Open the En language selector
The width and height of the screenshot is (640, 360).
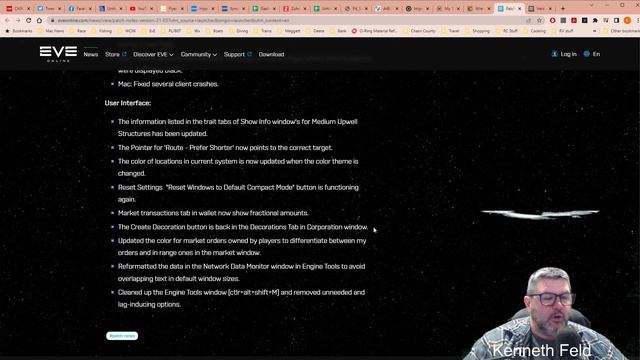pyautogui.click(x=591, y=54)
